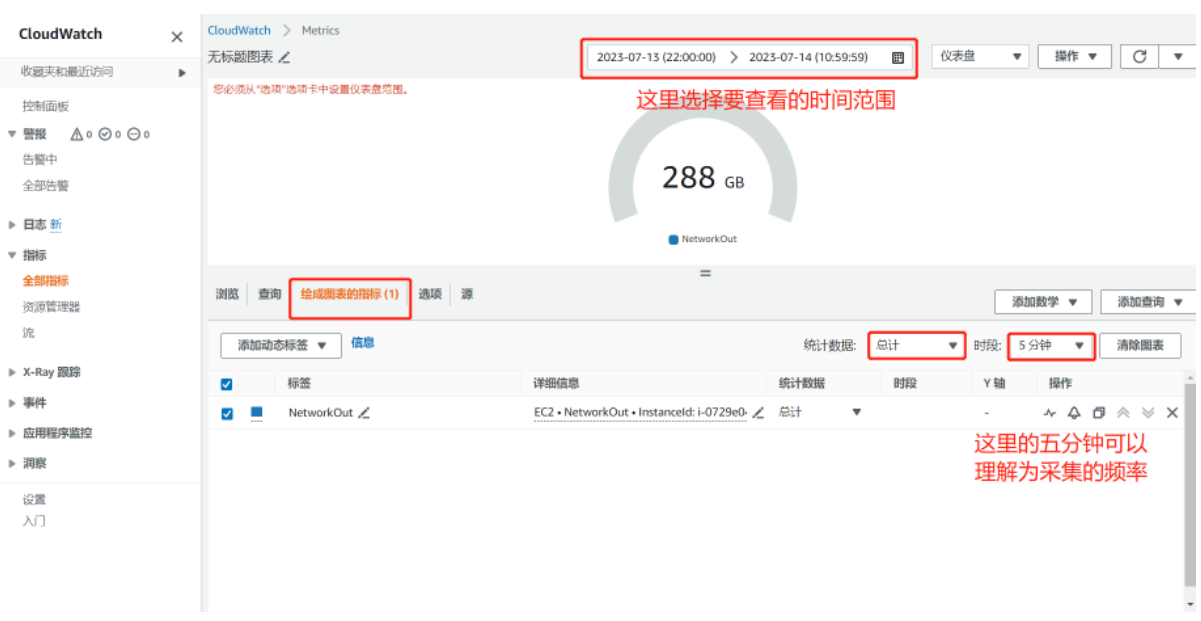Open 告警中 in the sidebar
Image resolution: width=1201 pixels, height=621 pixels.
point(40,159)
